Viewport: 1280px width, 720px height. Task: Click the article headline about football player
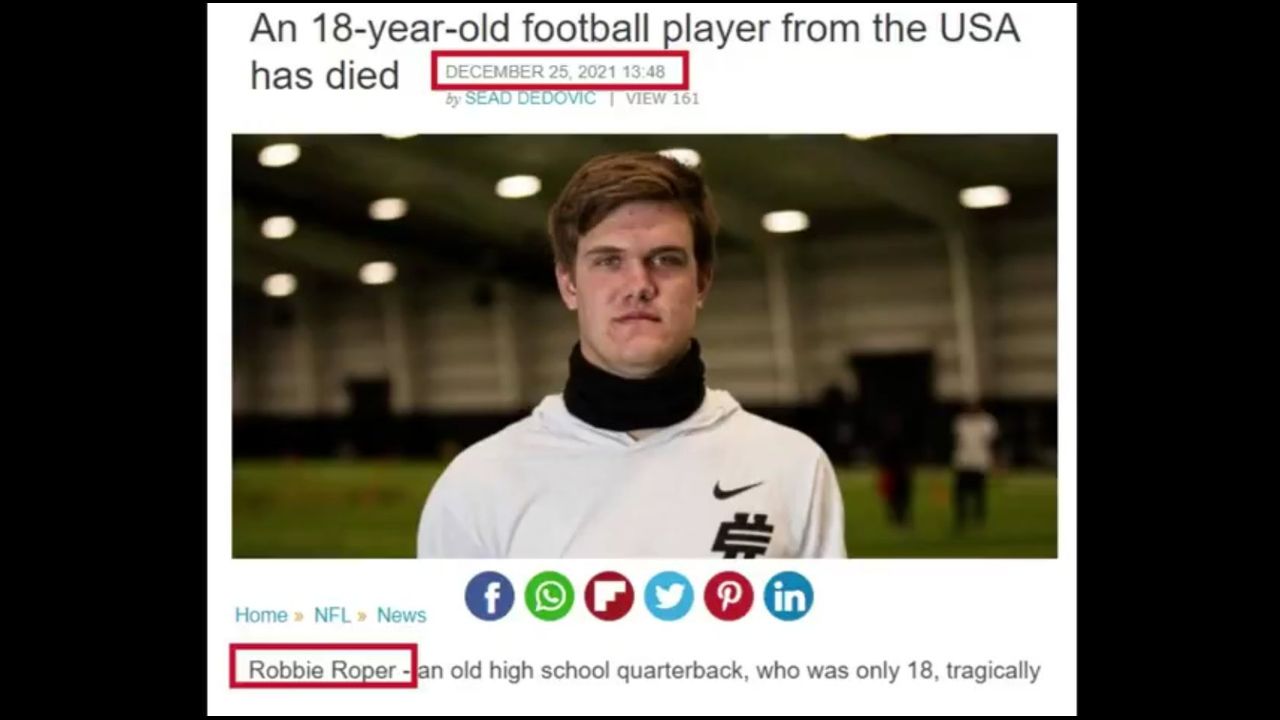pos(635,51)
